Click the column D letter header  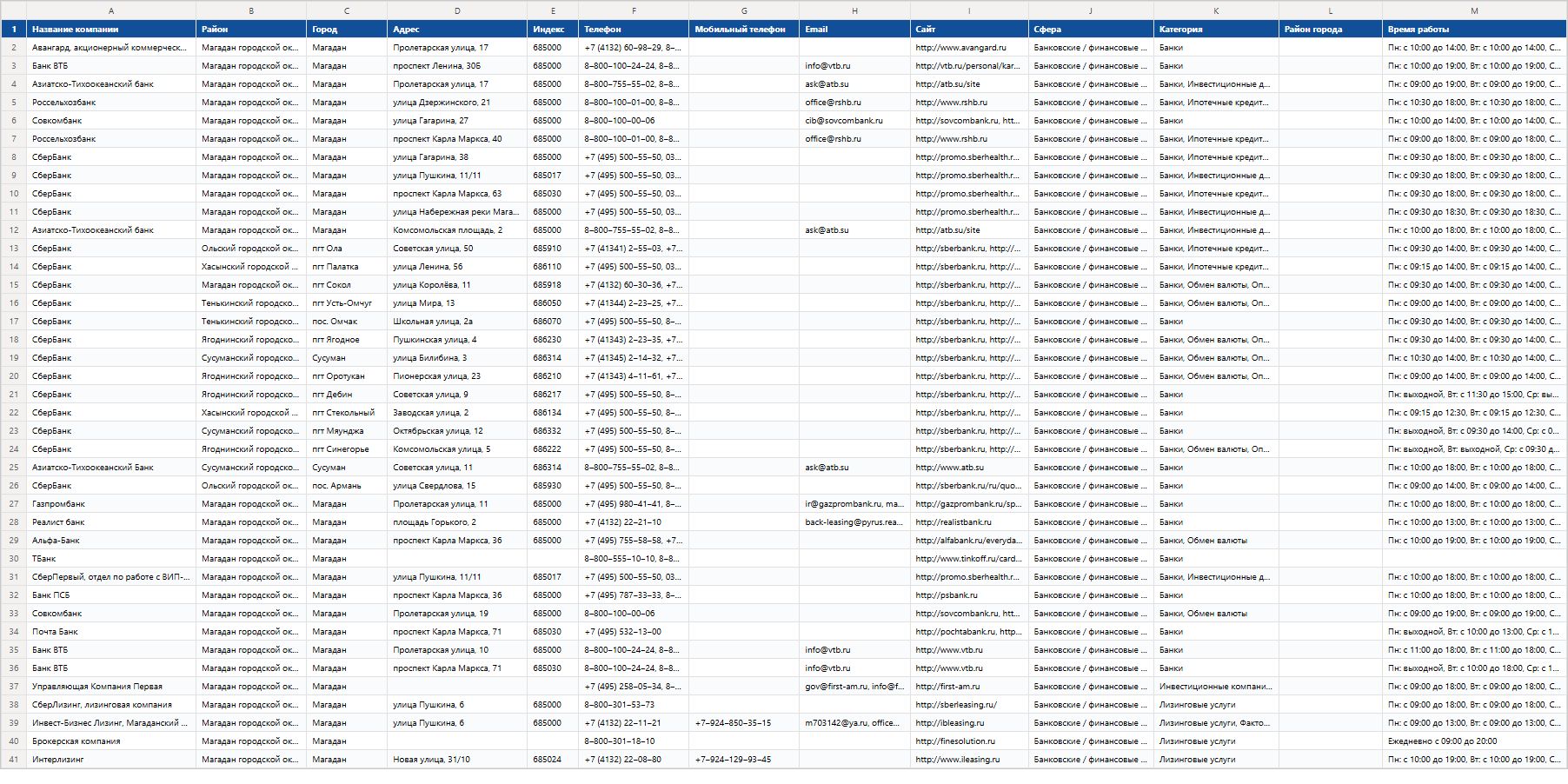click(457, 10)
